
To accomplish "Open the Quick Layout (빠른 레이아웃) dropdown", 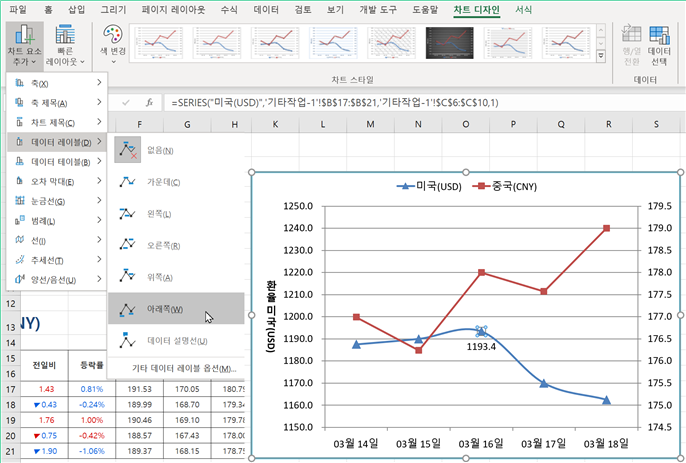I will point(65,45).
